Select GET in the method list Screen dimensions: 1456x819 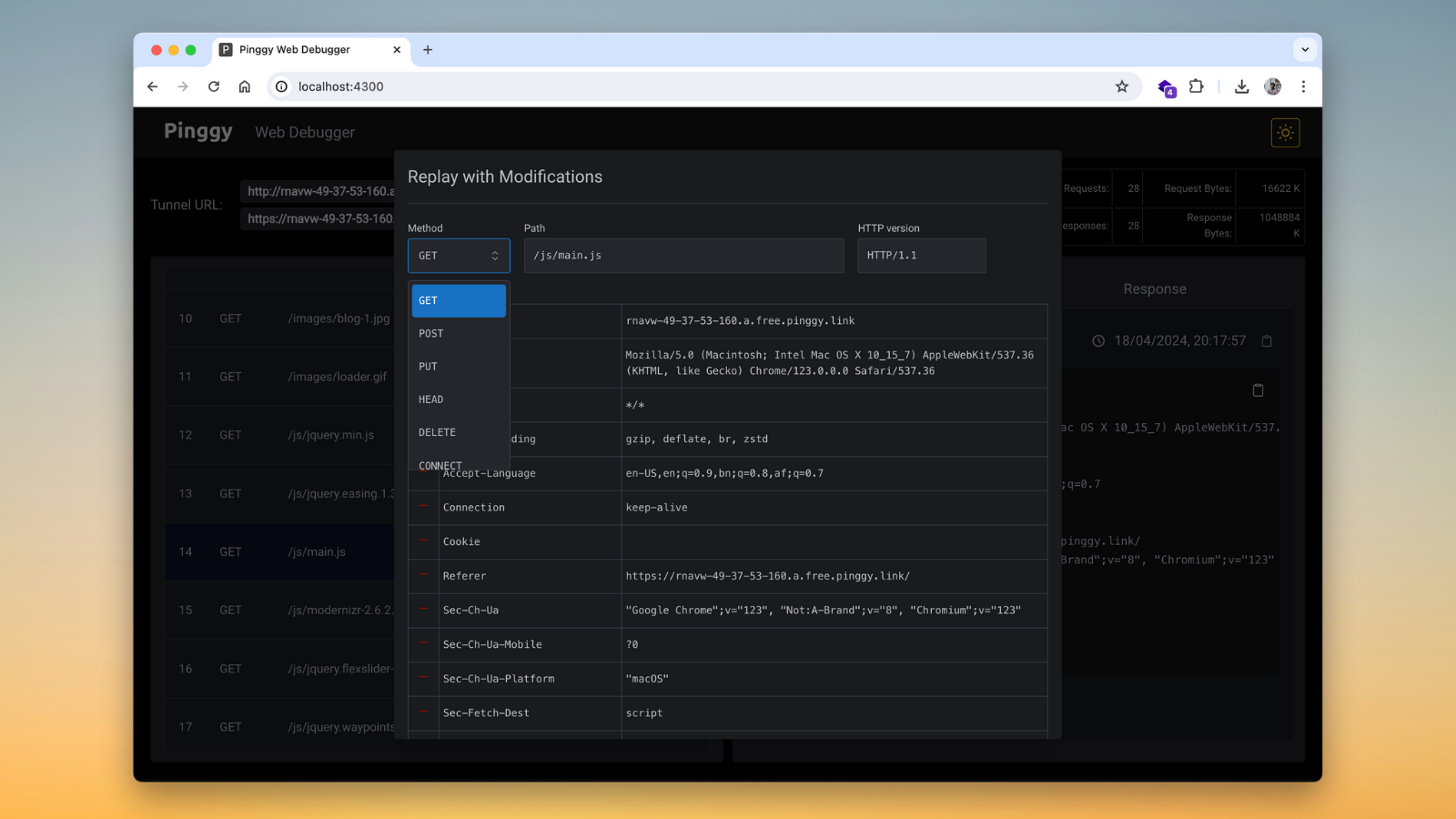point(459,301)
